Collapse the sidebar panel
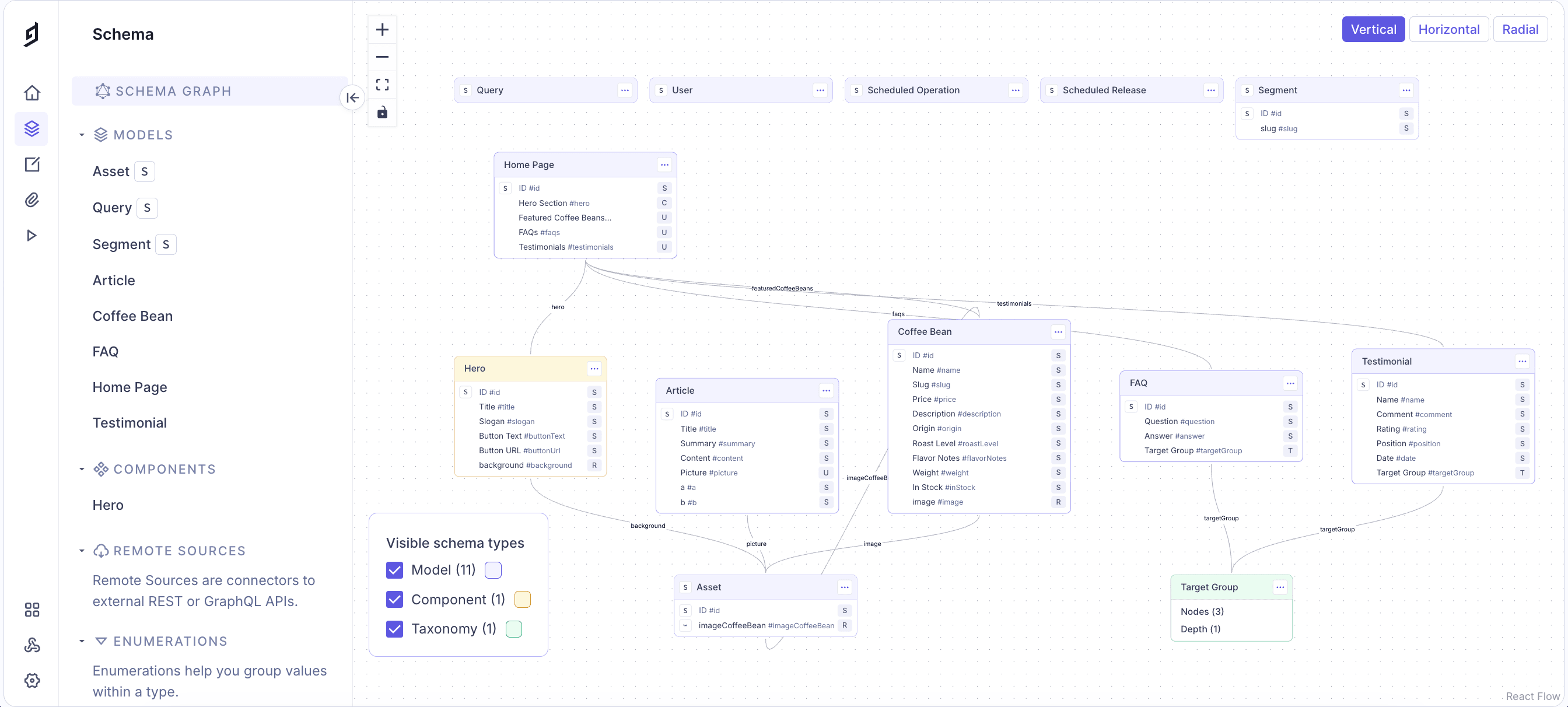Viewport: 1568px width, 707px height. [x=352, y=97]
